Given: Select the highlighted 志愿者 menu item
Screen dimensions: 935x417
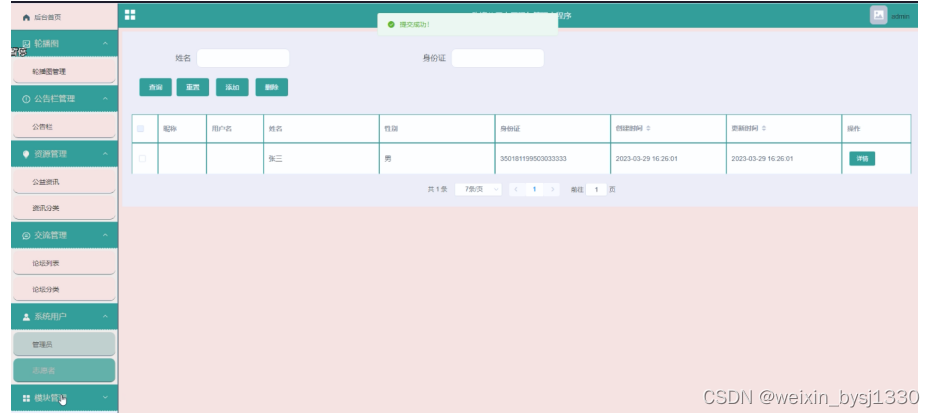Looking at the screenshot, I should pyautogui.click(x=64, y=370).
